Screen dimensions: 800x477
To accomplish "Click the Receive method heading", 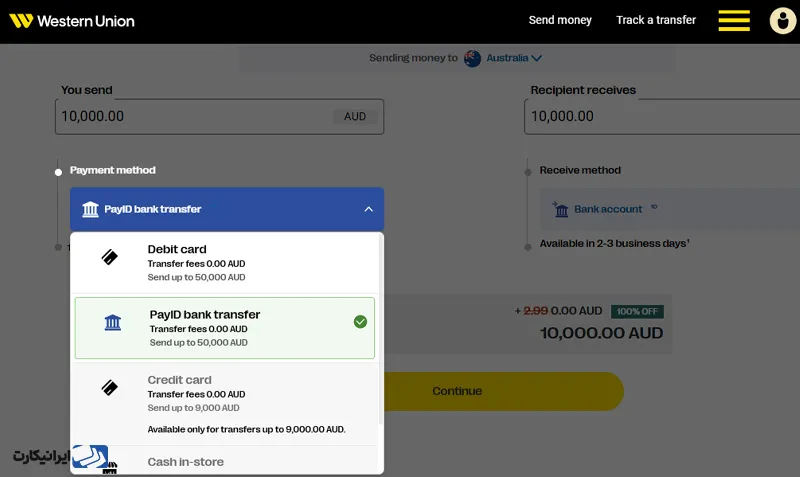I will 580,170.
